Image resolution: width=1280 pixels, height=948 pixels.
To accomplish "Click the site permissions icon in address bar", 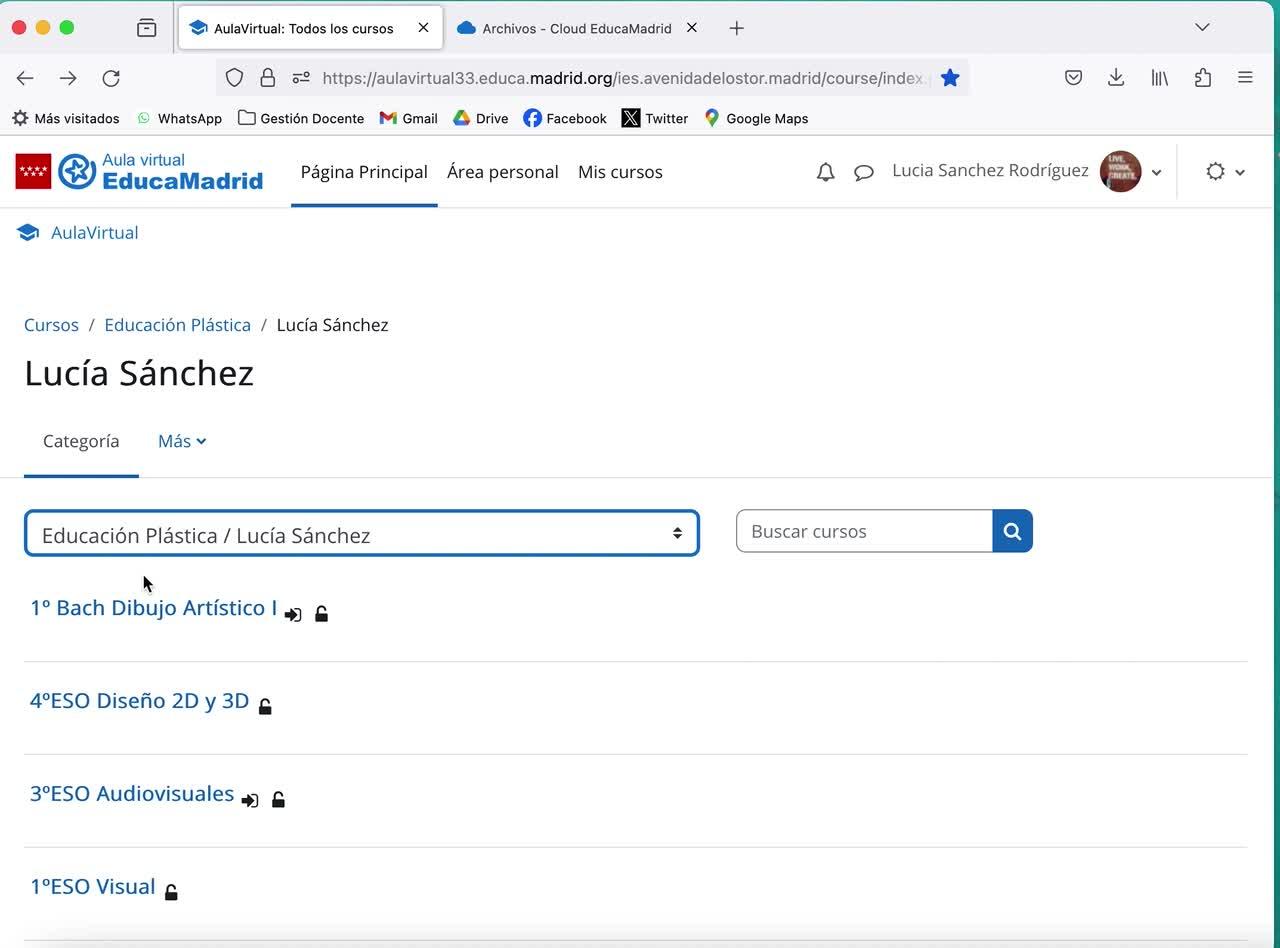I will tap(301, 78).
